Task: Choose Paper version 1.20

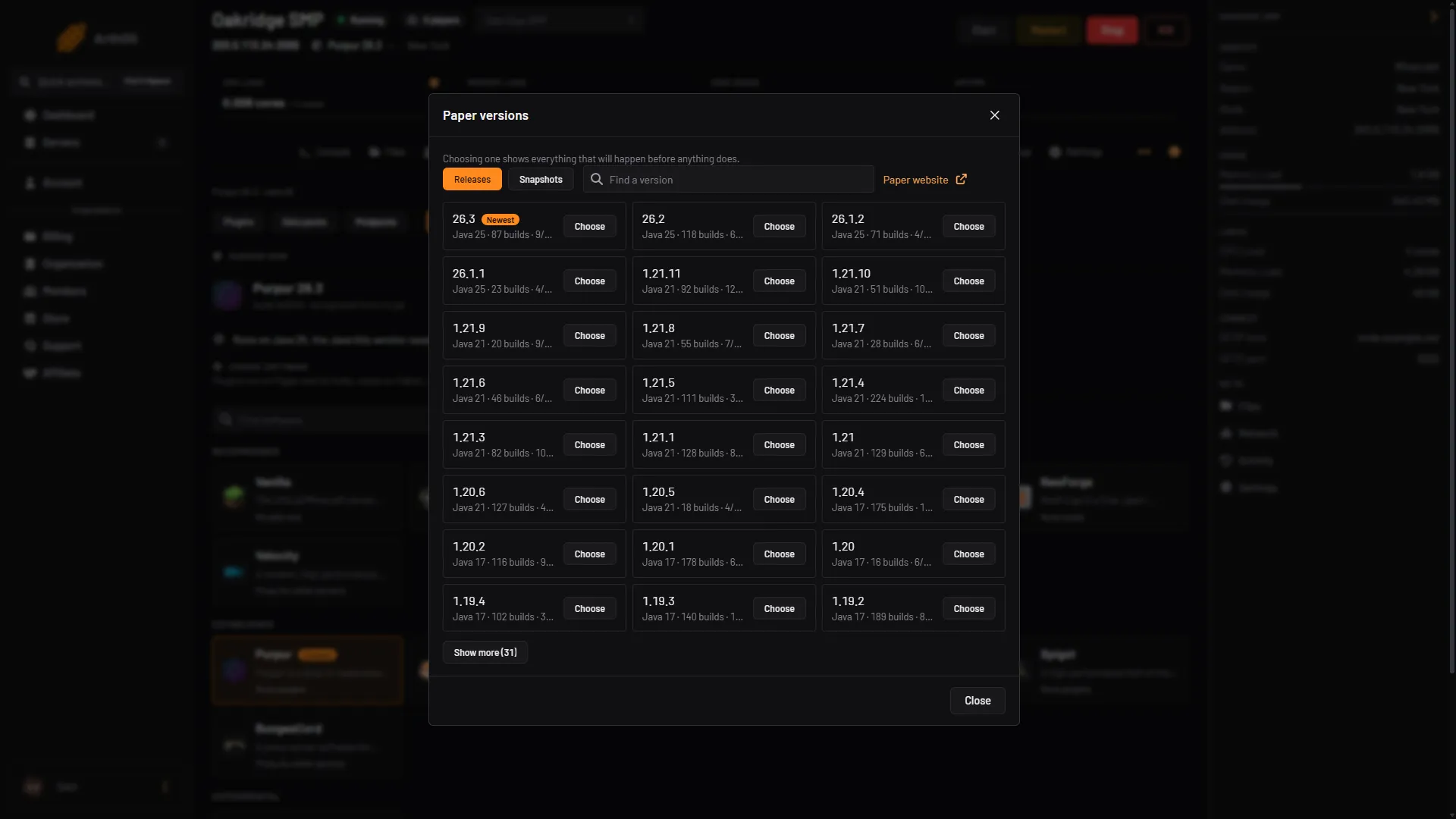Action: [x=969, y=554]
